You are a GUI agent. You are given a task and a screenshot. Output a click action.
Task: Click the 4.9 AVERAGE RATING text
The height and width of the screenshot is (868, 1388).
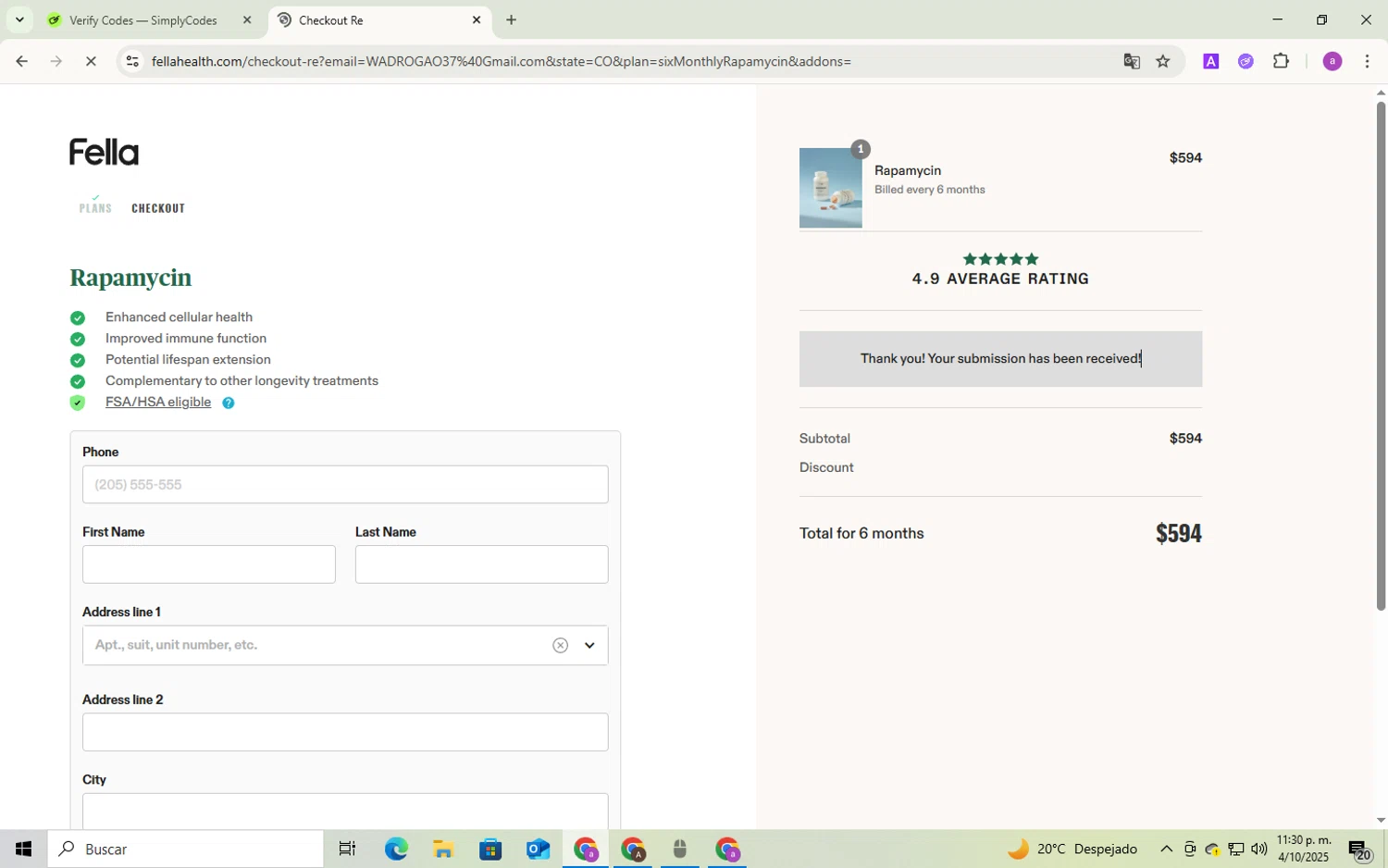[x=1000, y=279]
